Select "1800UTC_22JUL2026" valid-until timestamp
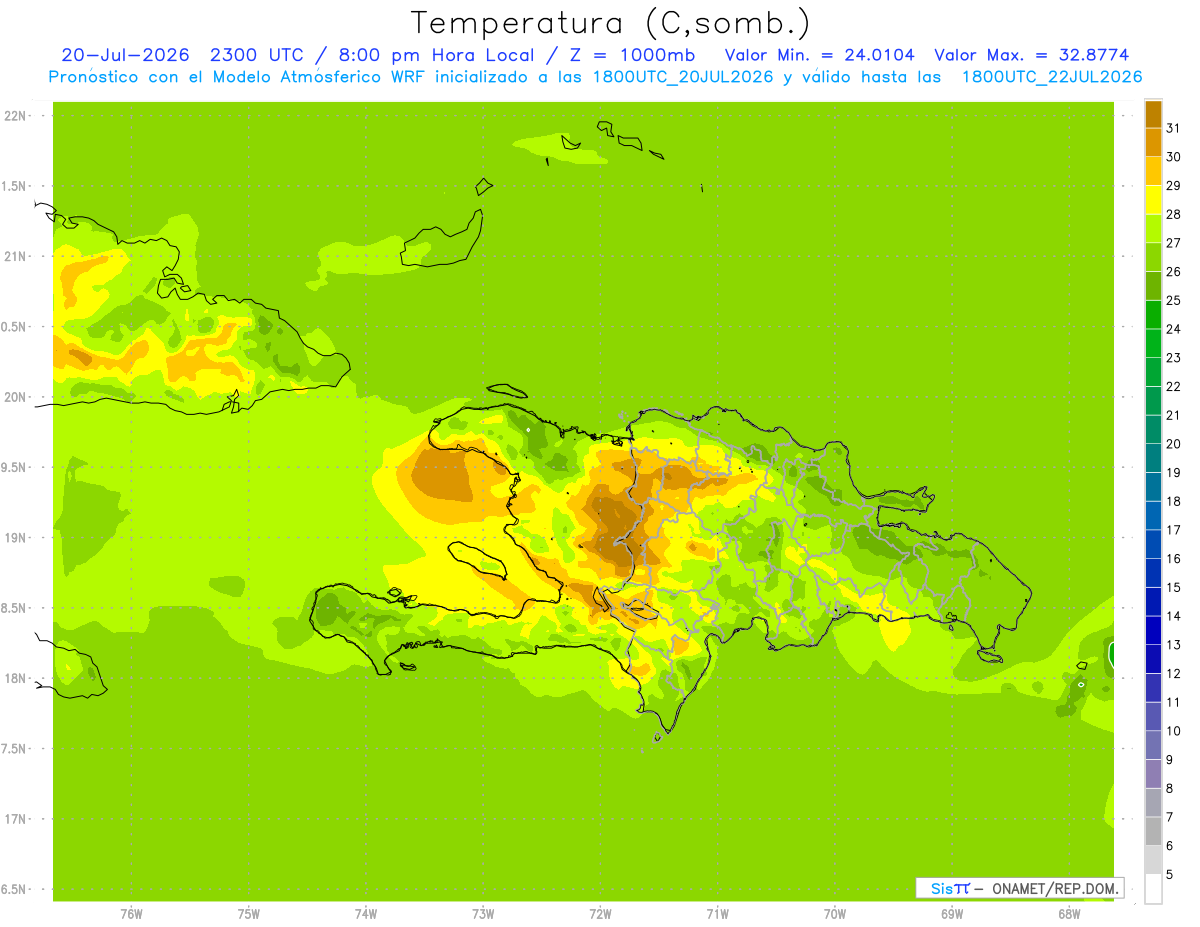 coord(1051,77)
